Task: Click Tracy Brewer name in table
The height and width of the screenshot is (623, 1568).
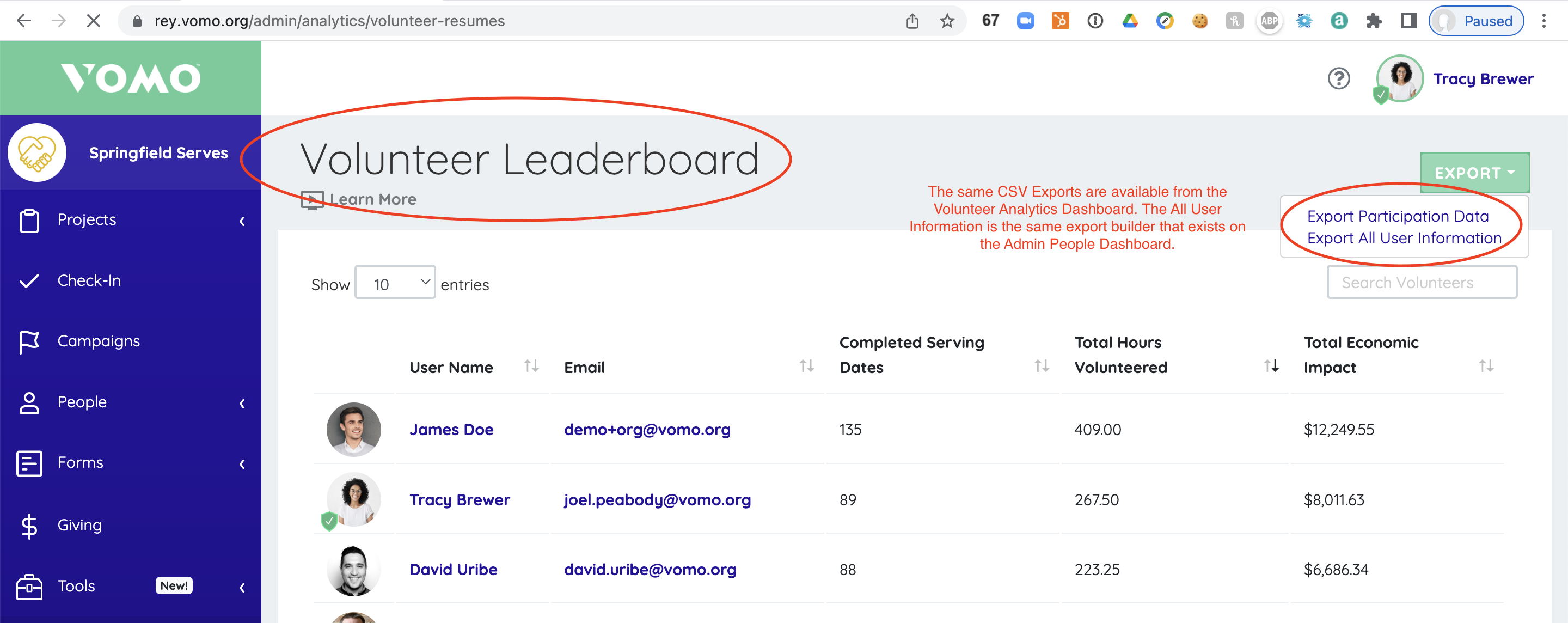Action: (x=460, y=499)
